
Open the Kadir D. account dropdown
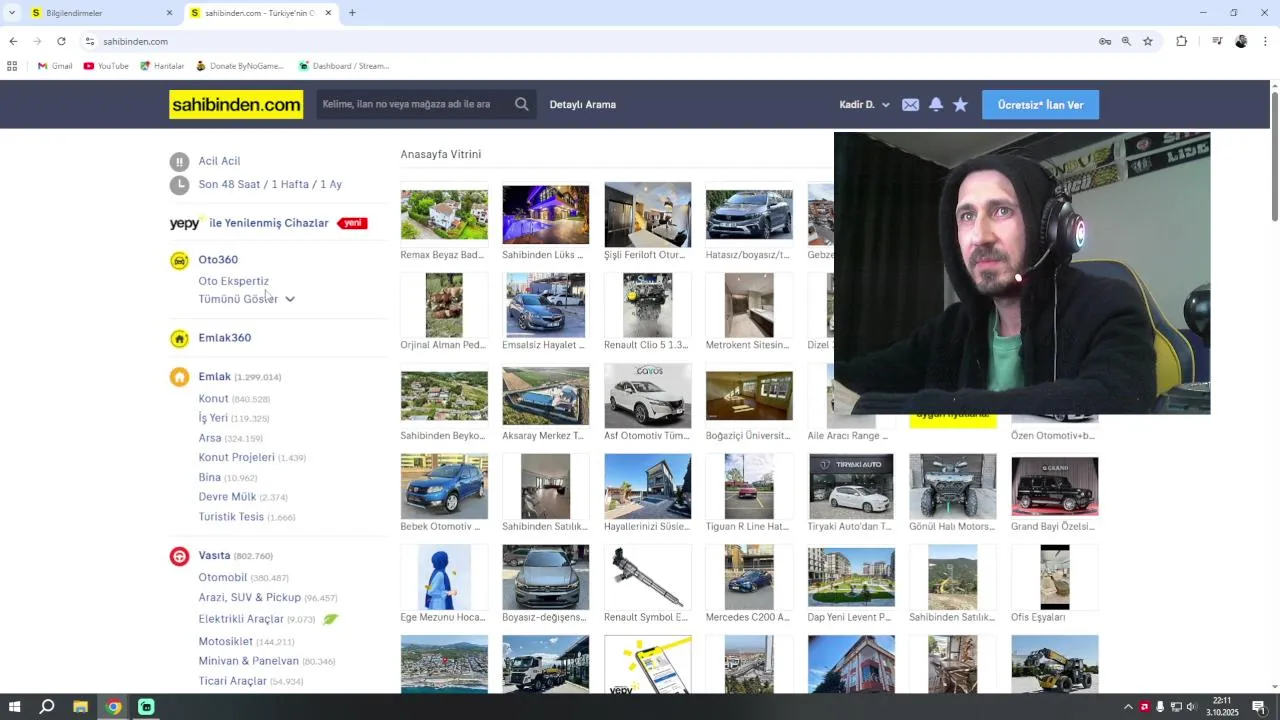[865, 105]
